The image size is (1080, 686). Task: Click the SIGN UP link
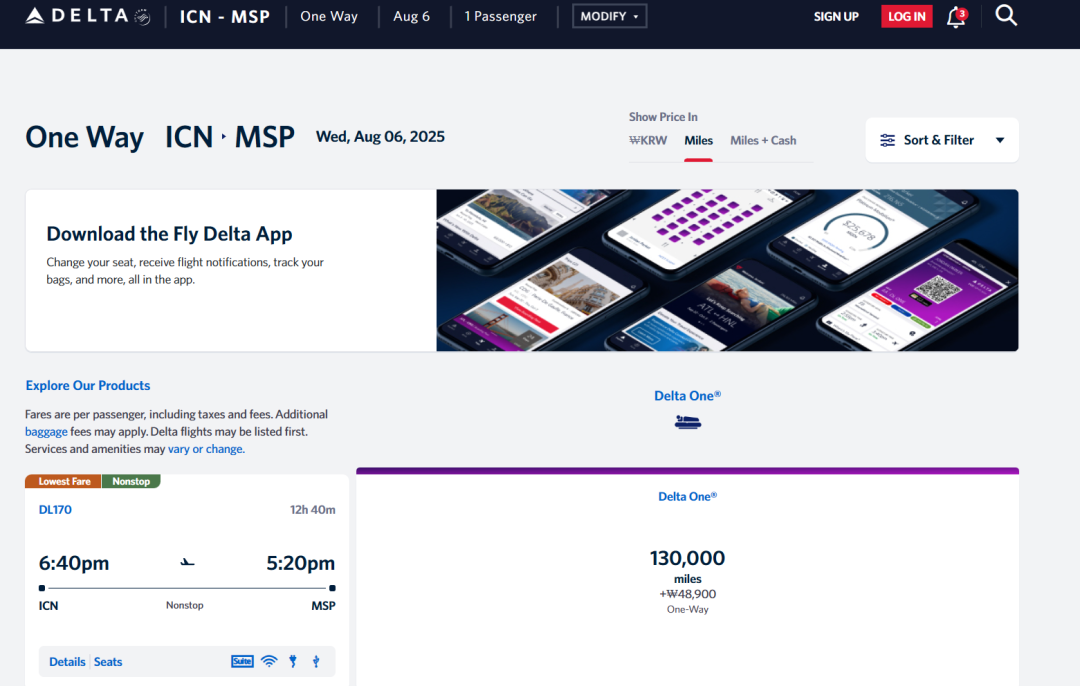[x=836, y=16]
